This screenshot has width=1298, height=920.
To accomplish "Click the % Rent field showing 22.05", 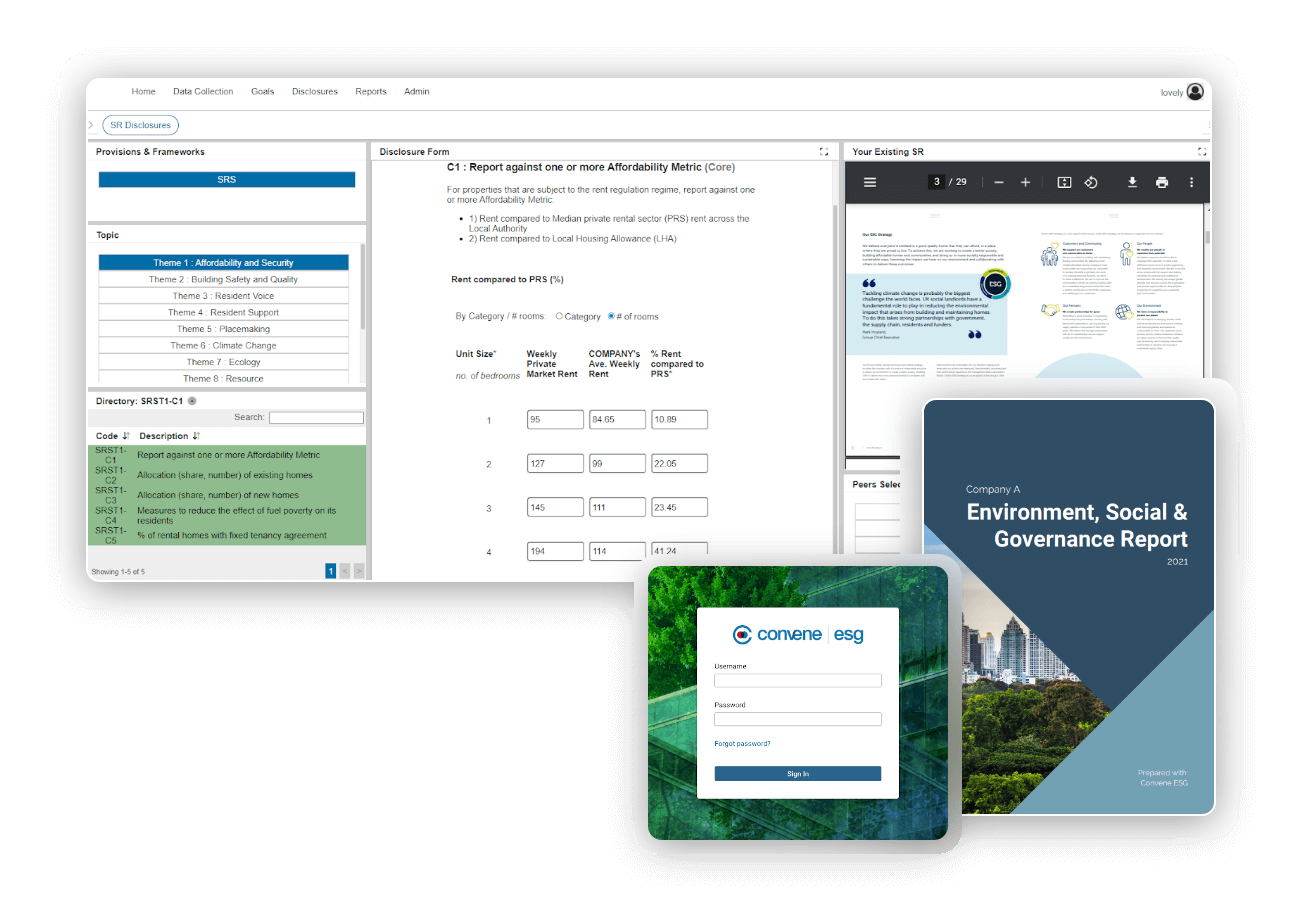I will pos(679,464).
